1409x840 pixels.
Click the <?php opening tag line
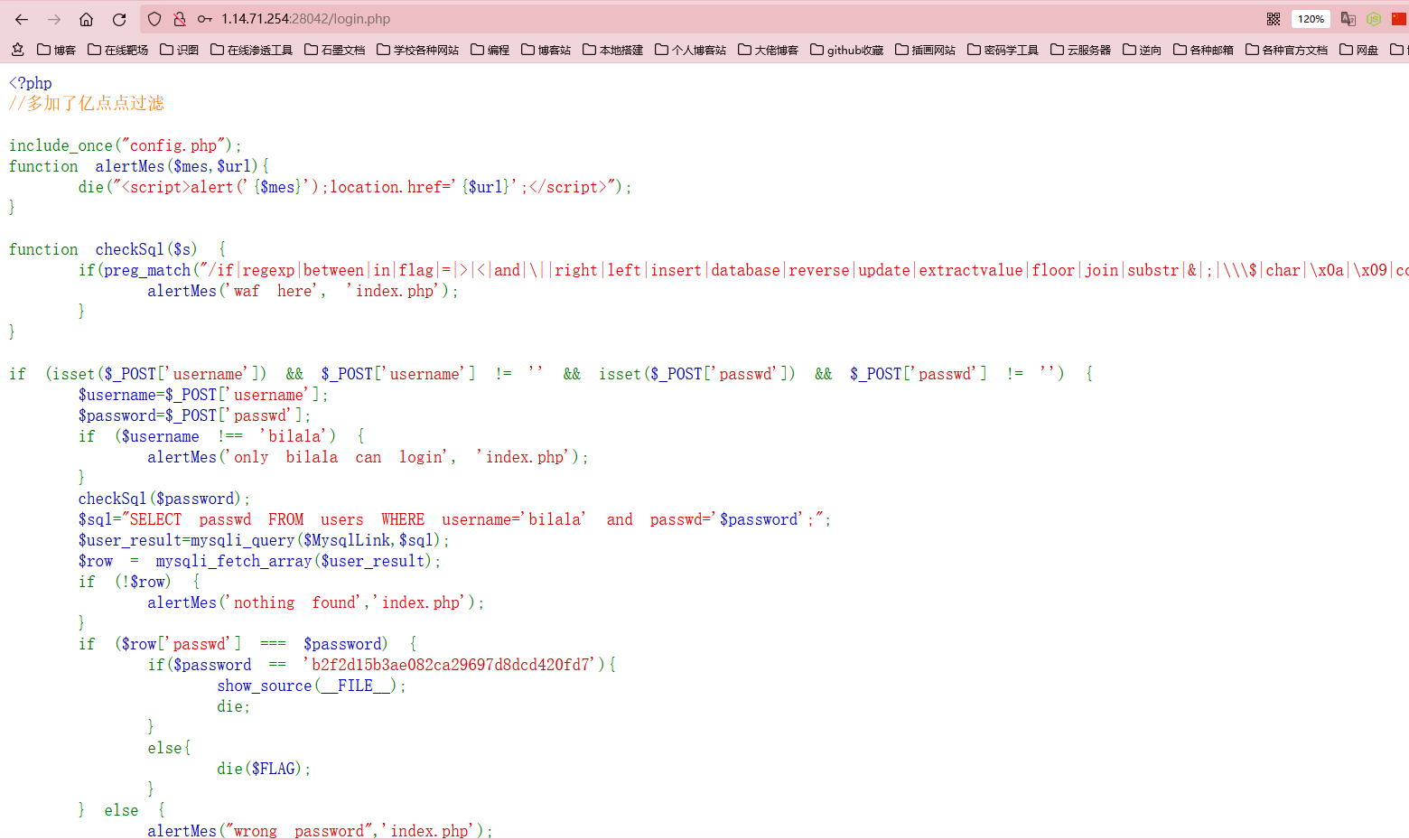(31, 83)
